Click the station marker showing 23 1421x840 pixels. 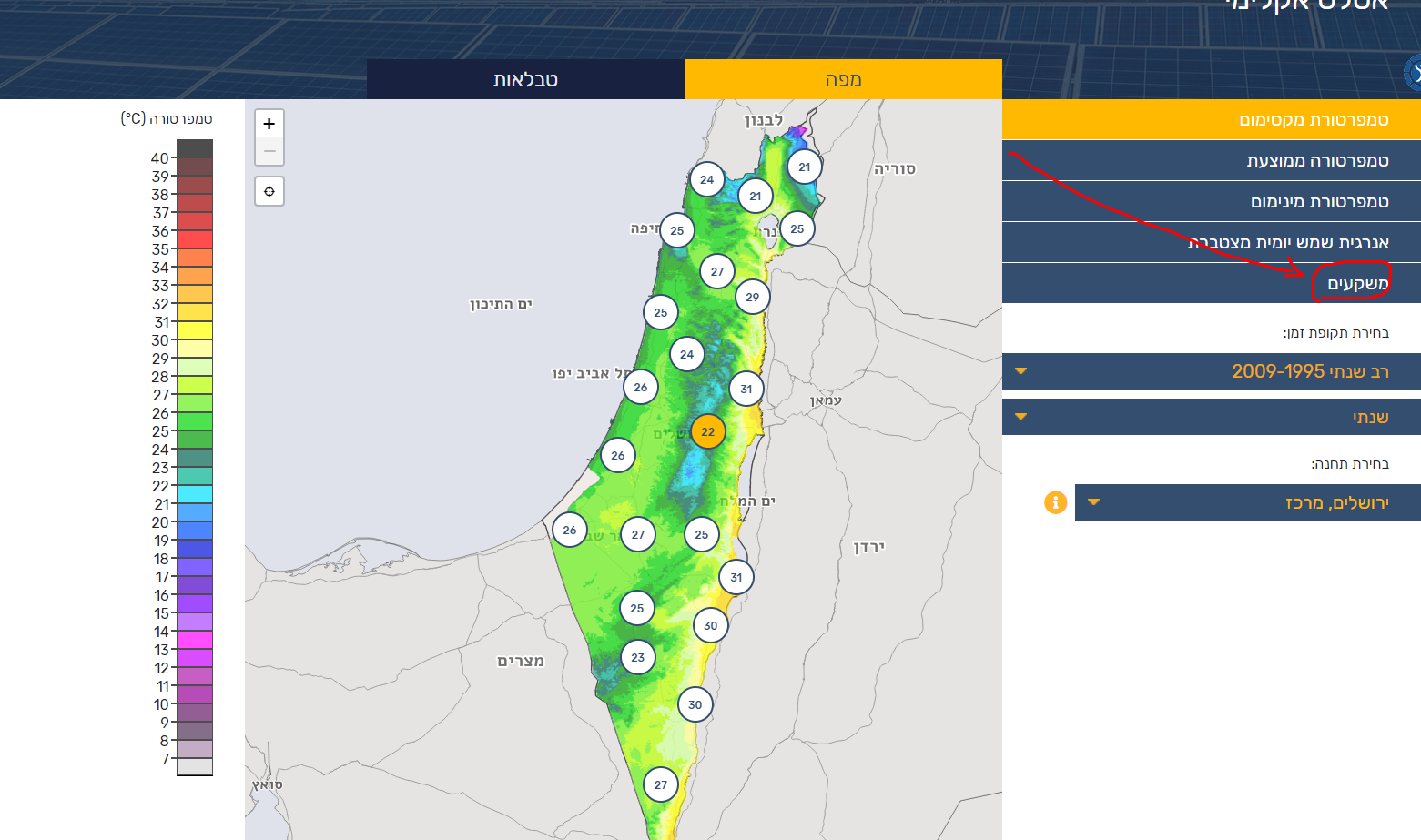click(x=637, y=657)
